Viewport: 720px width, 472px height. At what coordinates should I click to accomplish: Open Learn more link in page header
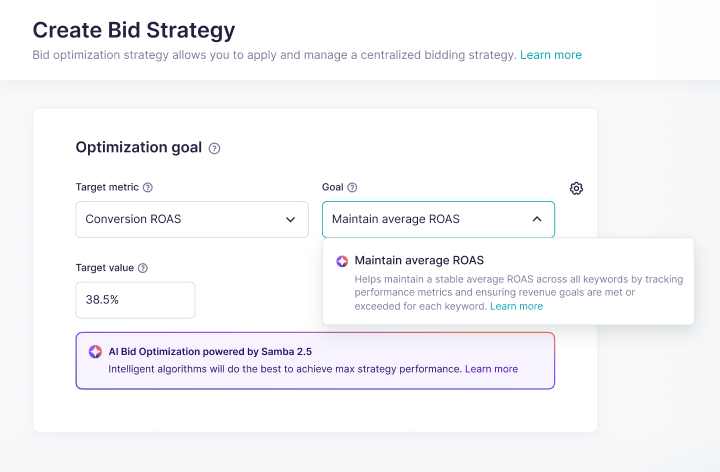click(550, 55)
